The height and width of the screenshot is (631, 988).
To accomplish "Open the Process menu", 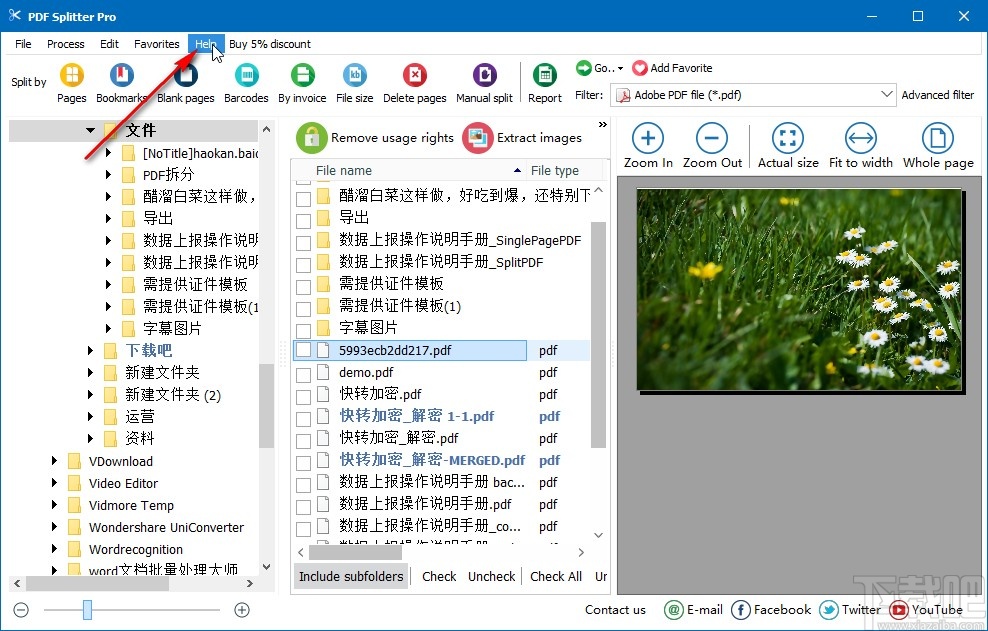I will (66, 44).
